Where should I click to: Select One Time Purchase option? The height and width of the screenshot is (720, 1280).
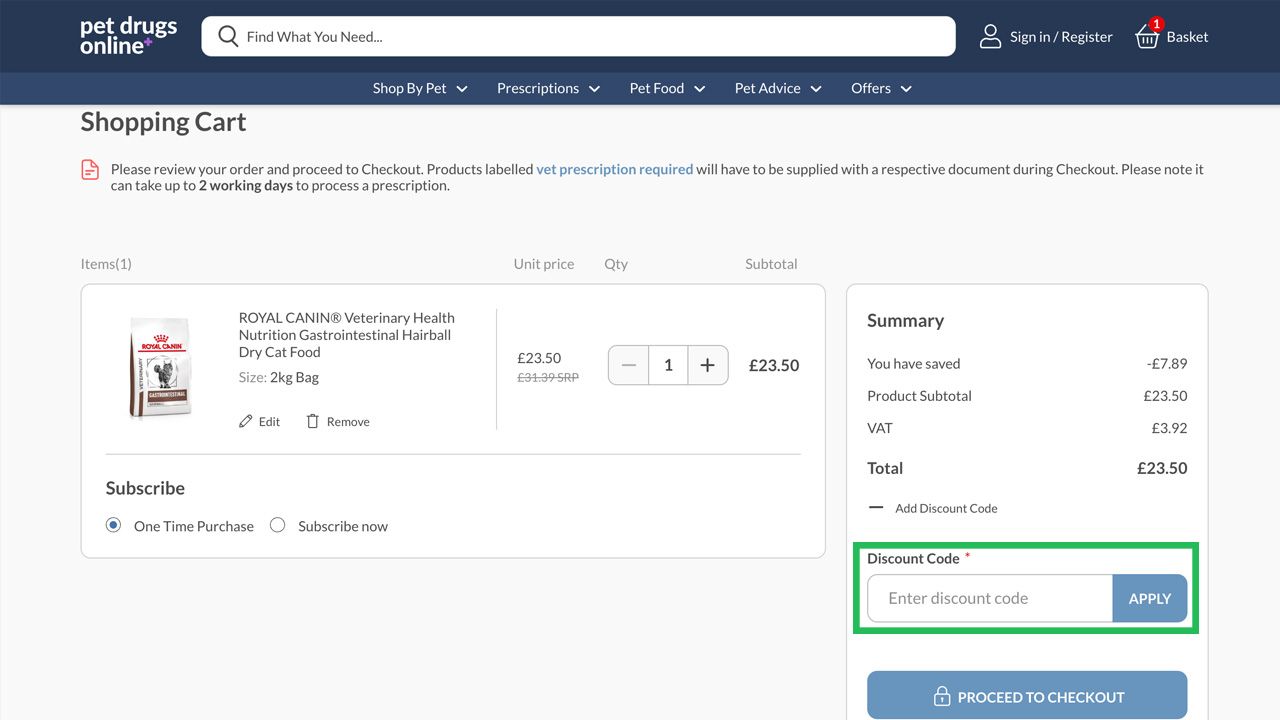tap(114, 525)
